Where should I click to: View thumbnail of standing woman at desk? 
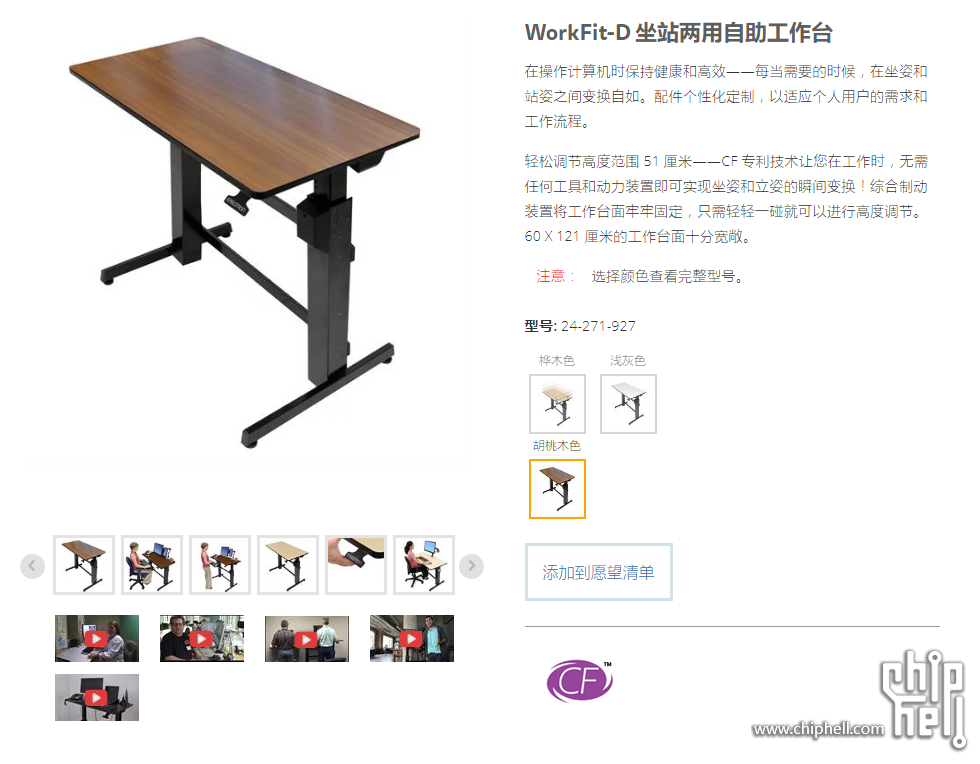tap(220, 565)
